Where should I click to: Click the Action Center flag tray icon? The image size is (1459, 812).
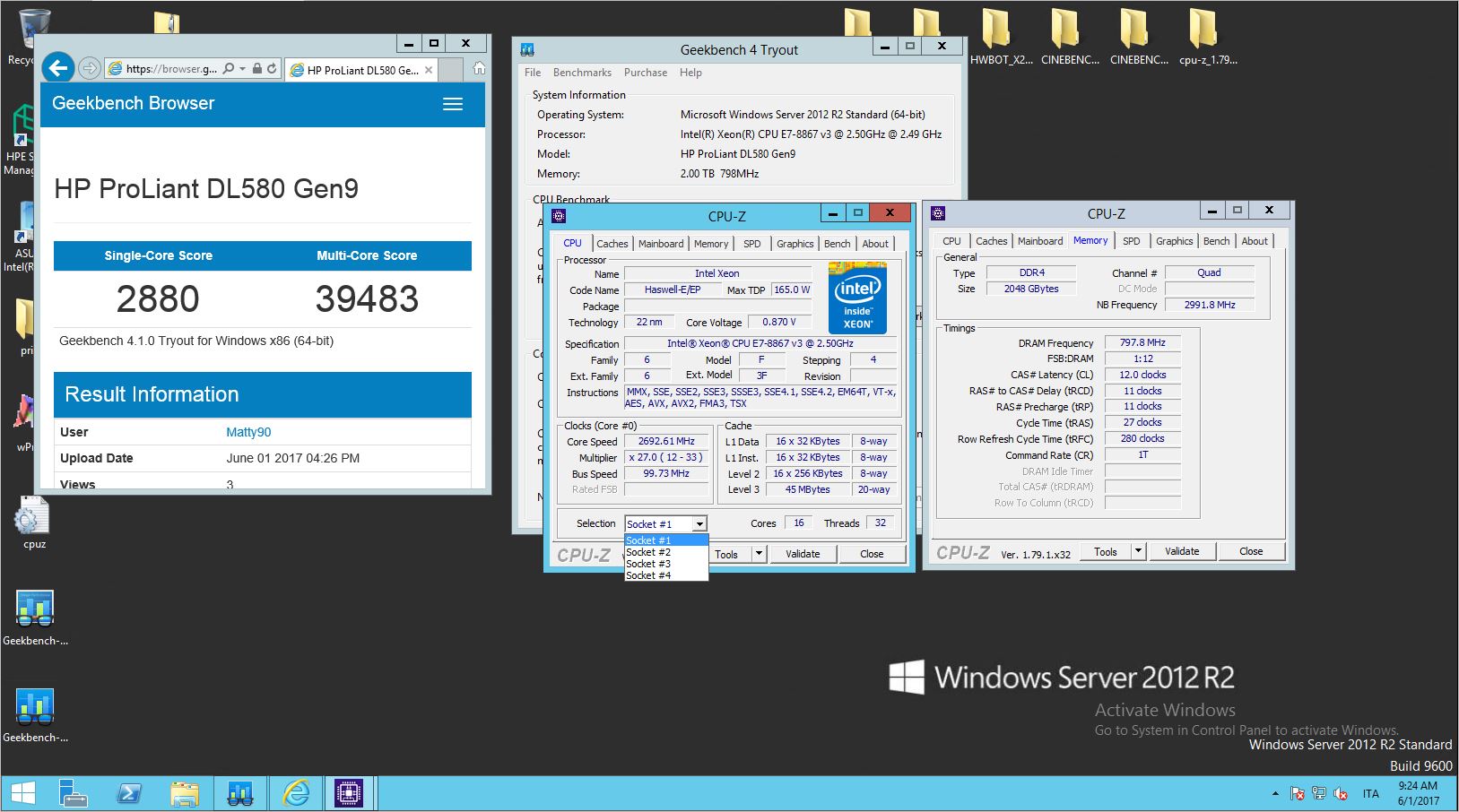tap(1298, 793)
